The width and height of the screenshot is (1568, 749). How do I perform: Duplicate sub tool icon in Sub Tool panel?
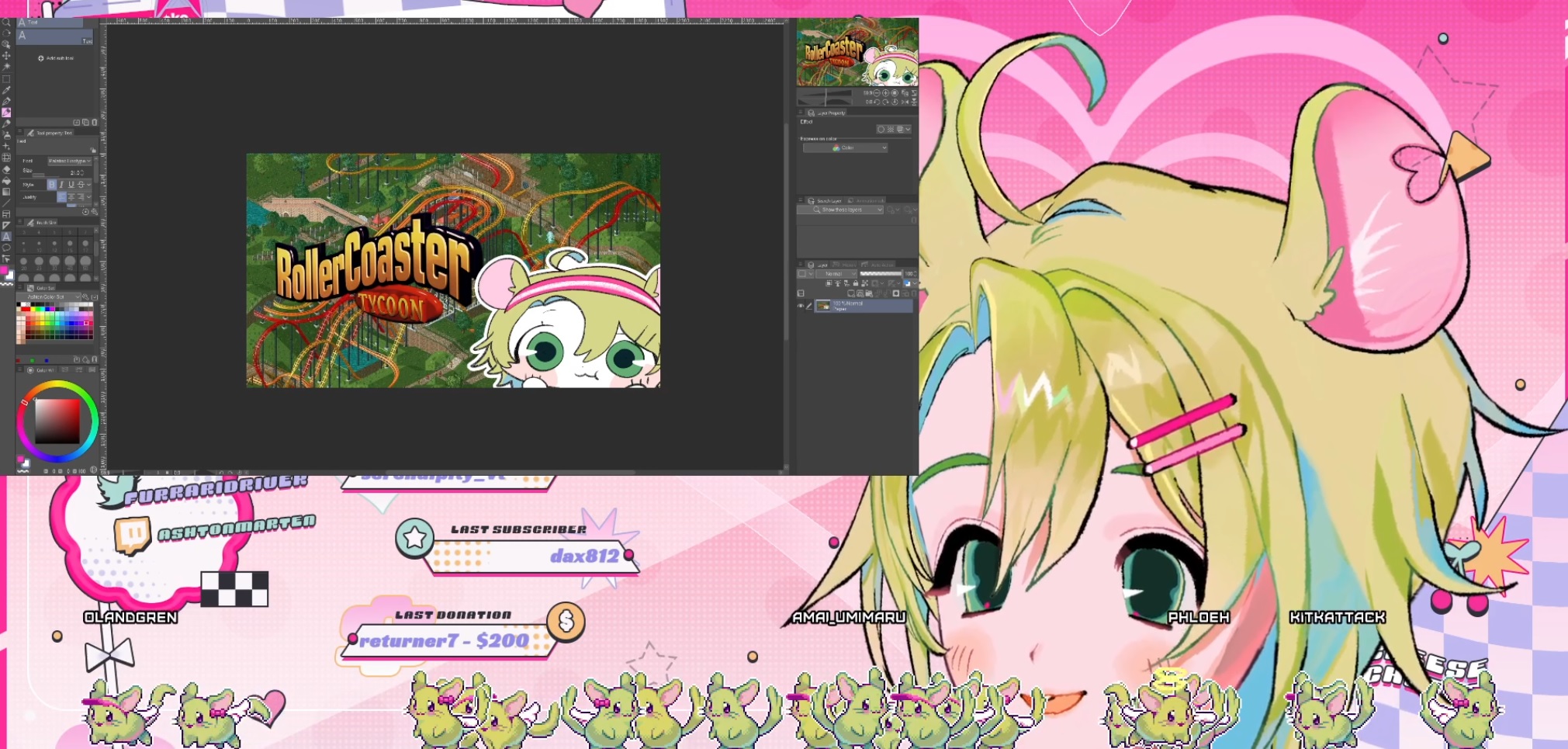85,122
